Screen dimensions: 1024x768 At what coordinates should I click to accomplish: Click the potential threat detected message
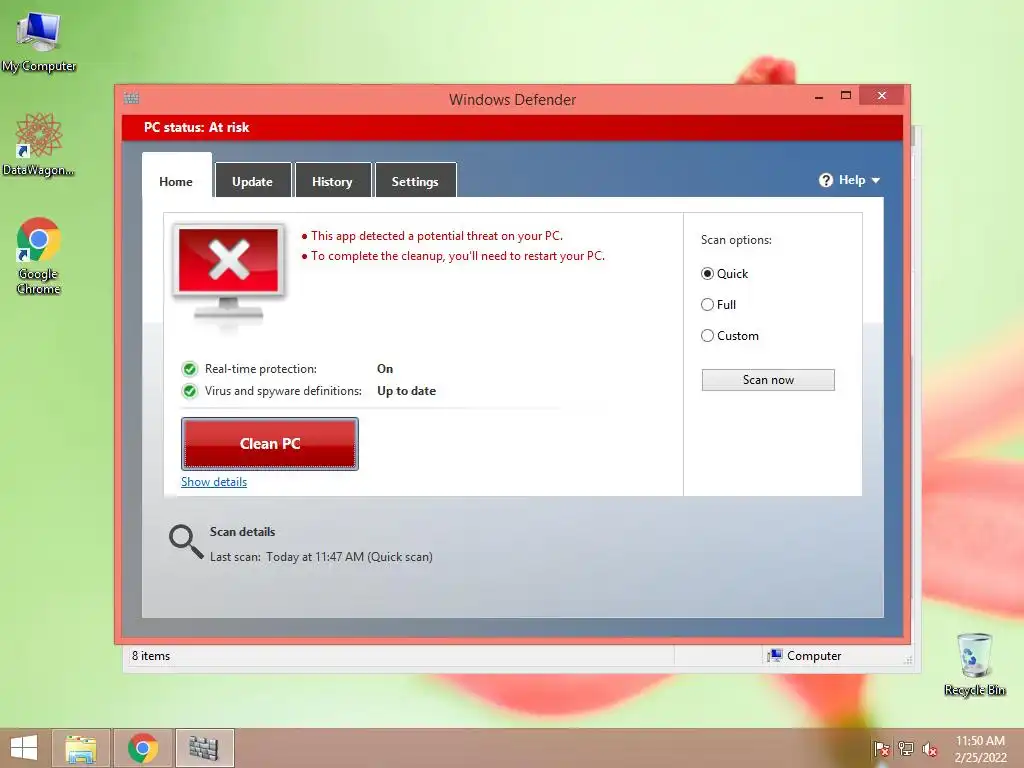[436, 236]
